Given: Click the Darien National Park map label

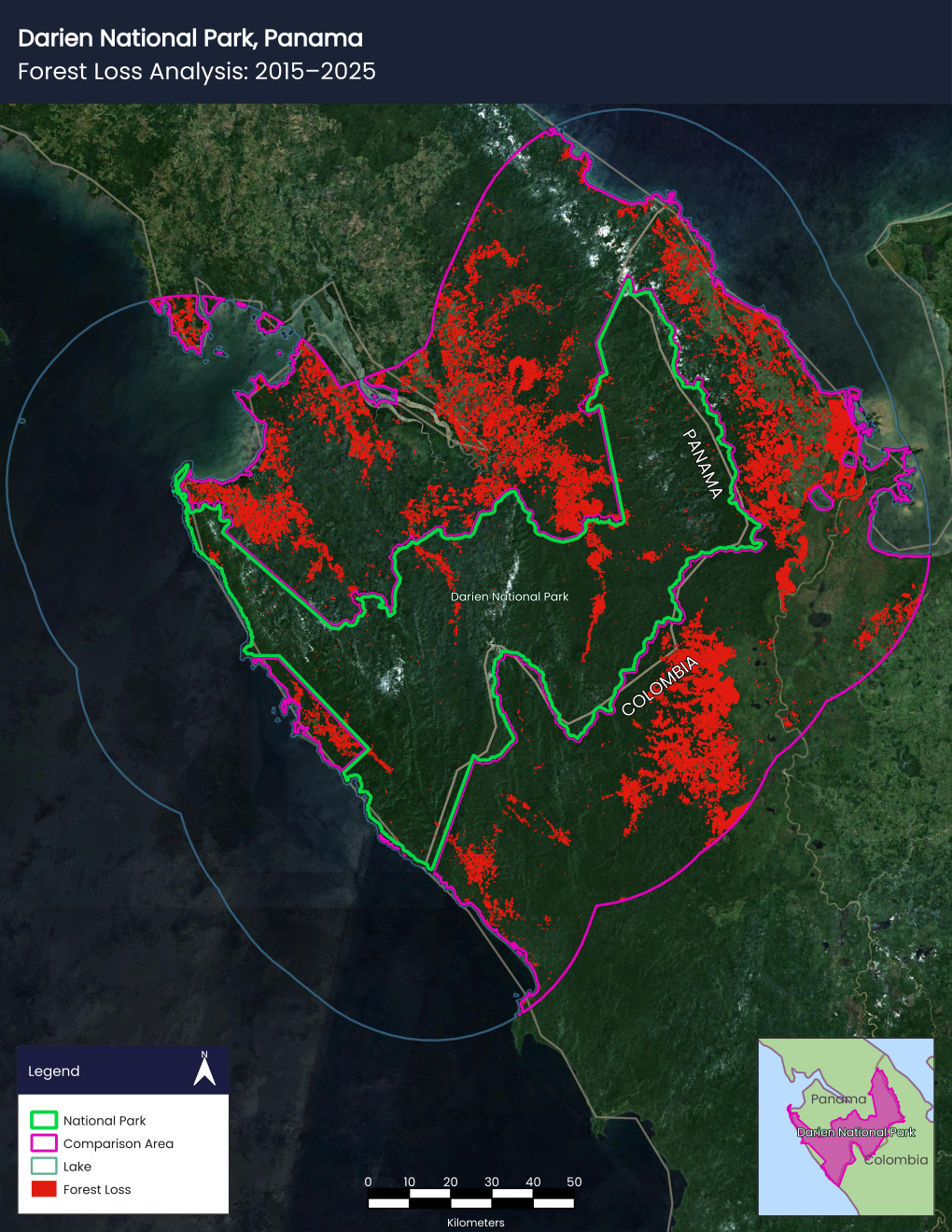Looking at the screenshot, I should point(510,596).
